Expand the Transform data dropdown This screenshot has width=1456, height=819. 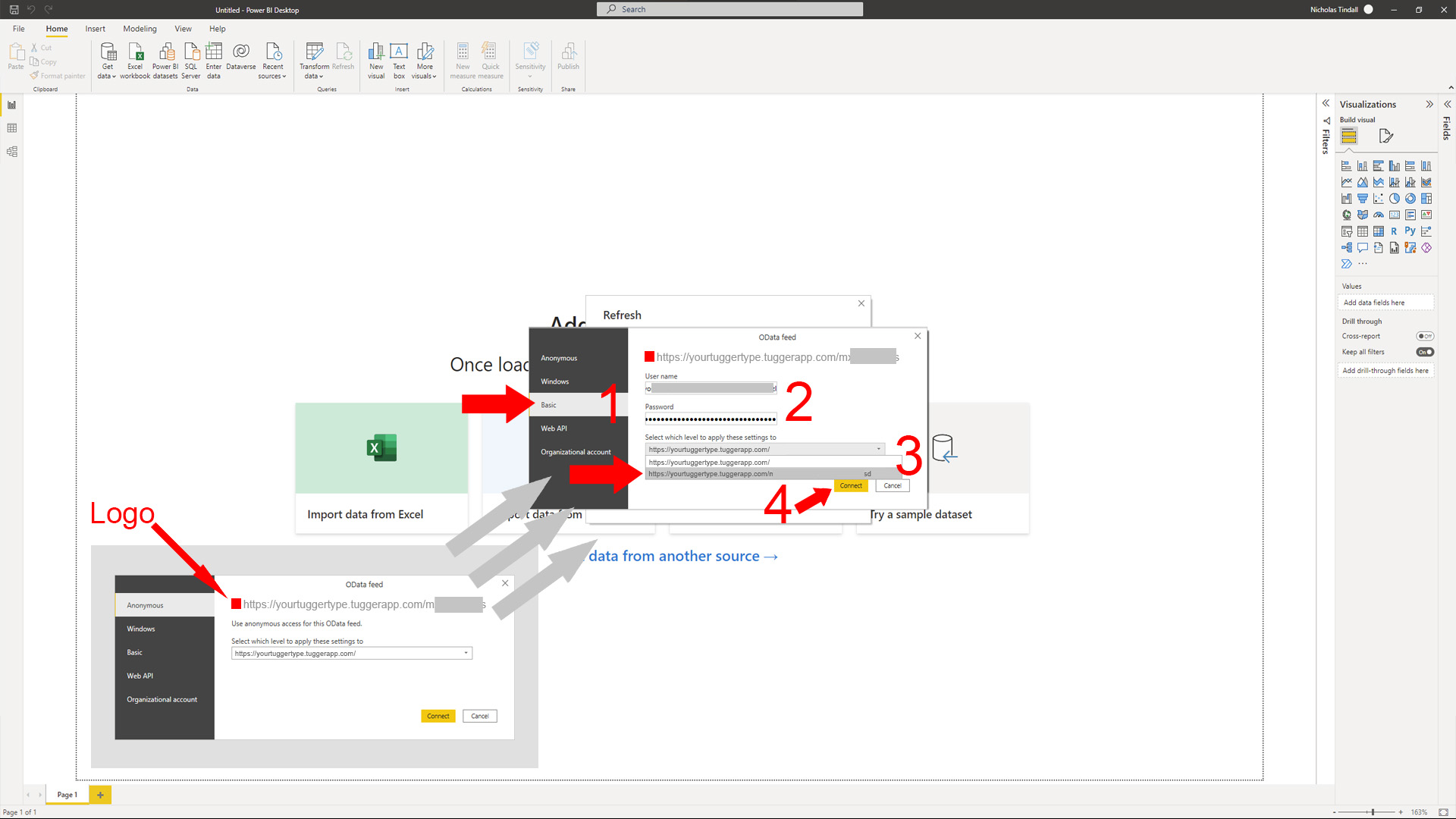click(314, 76)
